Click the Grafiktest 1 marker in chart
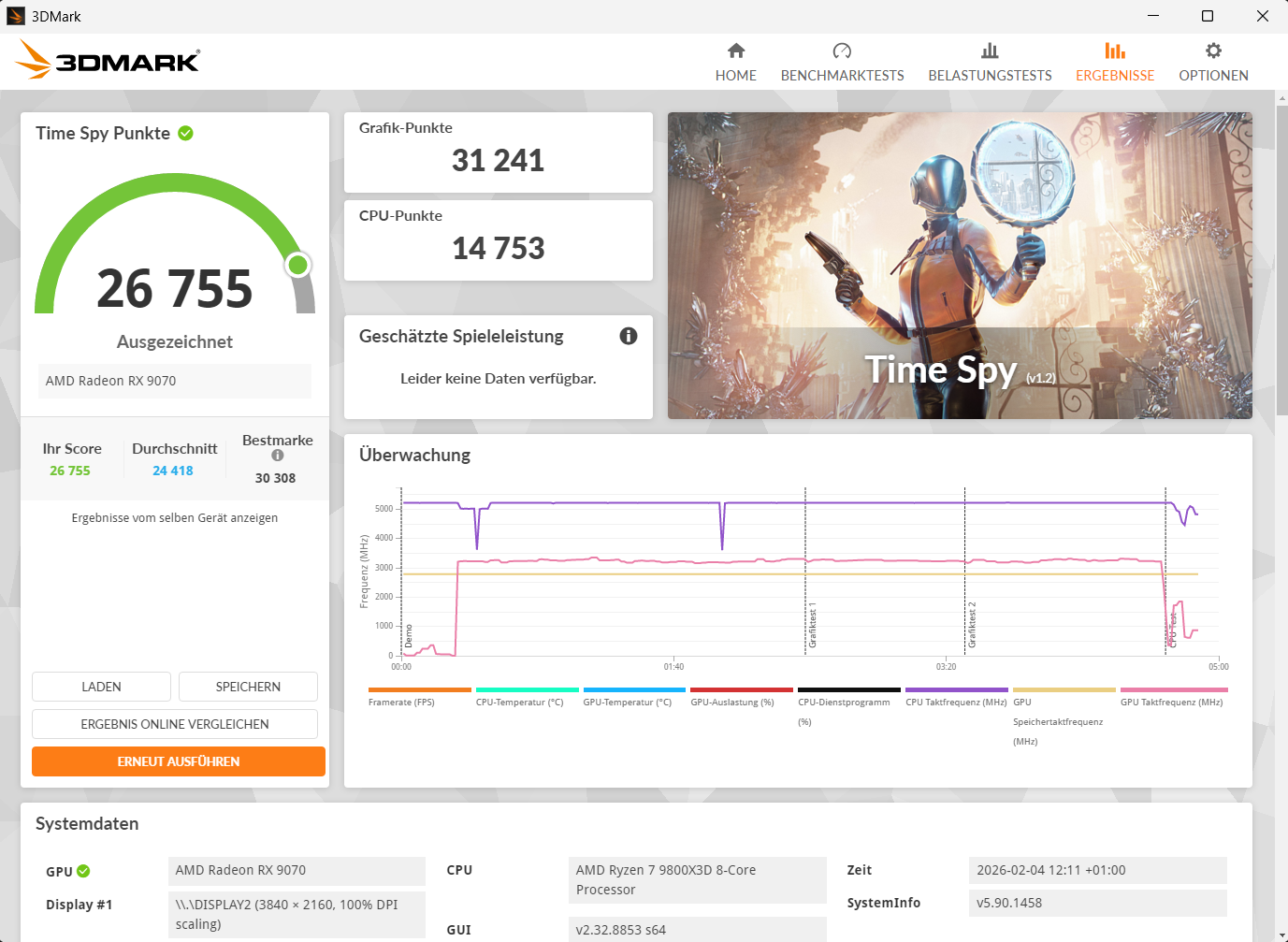The height and width of the screenshot is (942, 1288). coord(813,627)
